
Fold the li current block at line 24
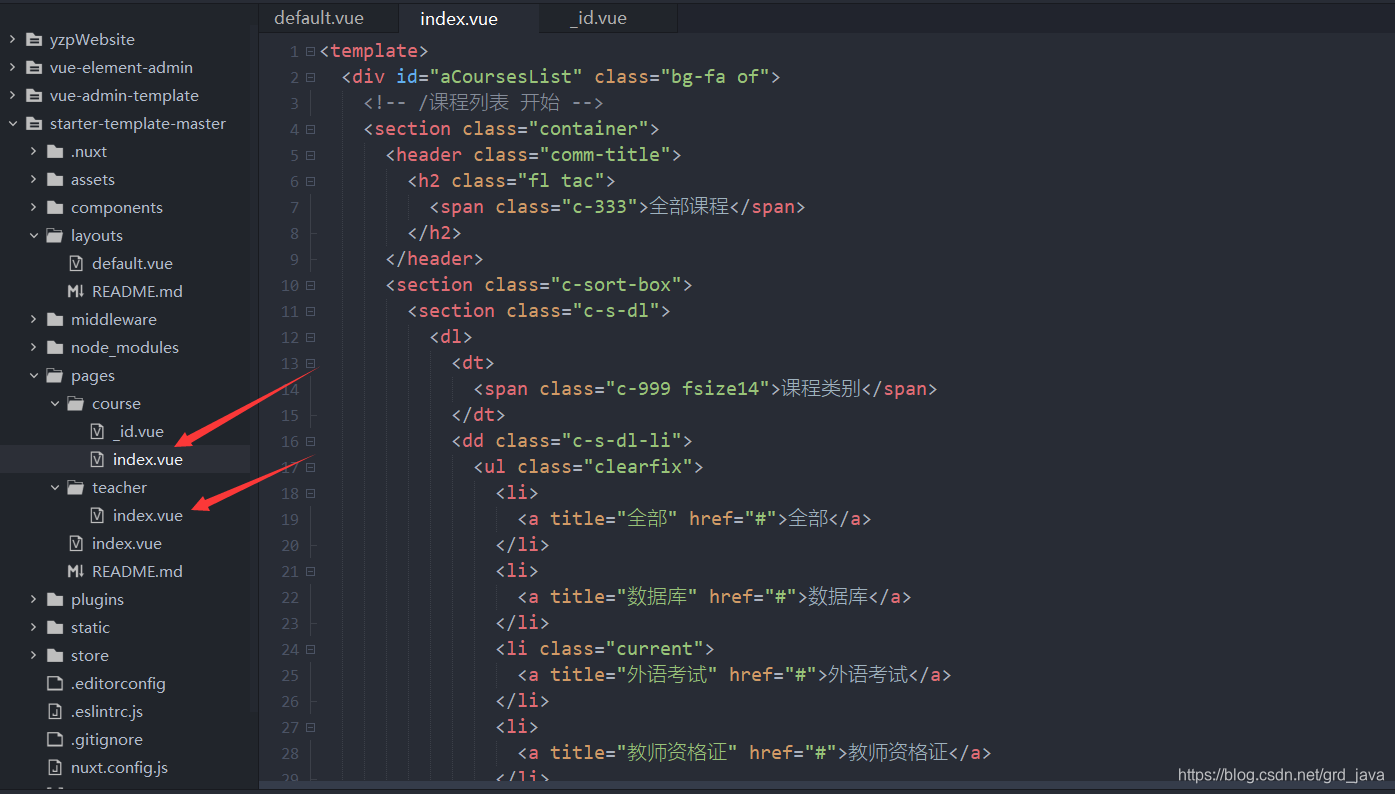point(311,649)
